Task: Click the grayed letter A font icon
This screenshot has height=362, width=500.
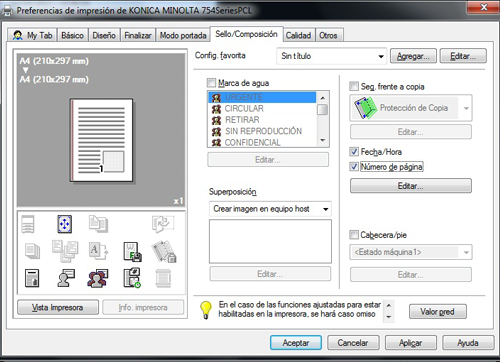Action: 98,251
